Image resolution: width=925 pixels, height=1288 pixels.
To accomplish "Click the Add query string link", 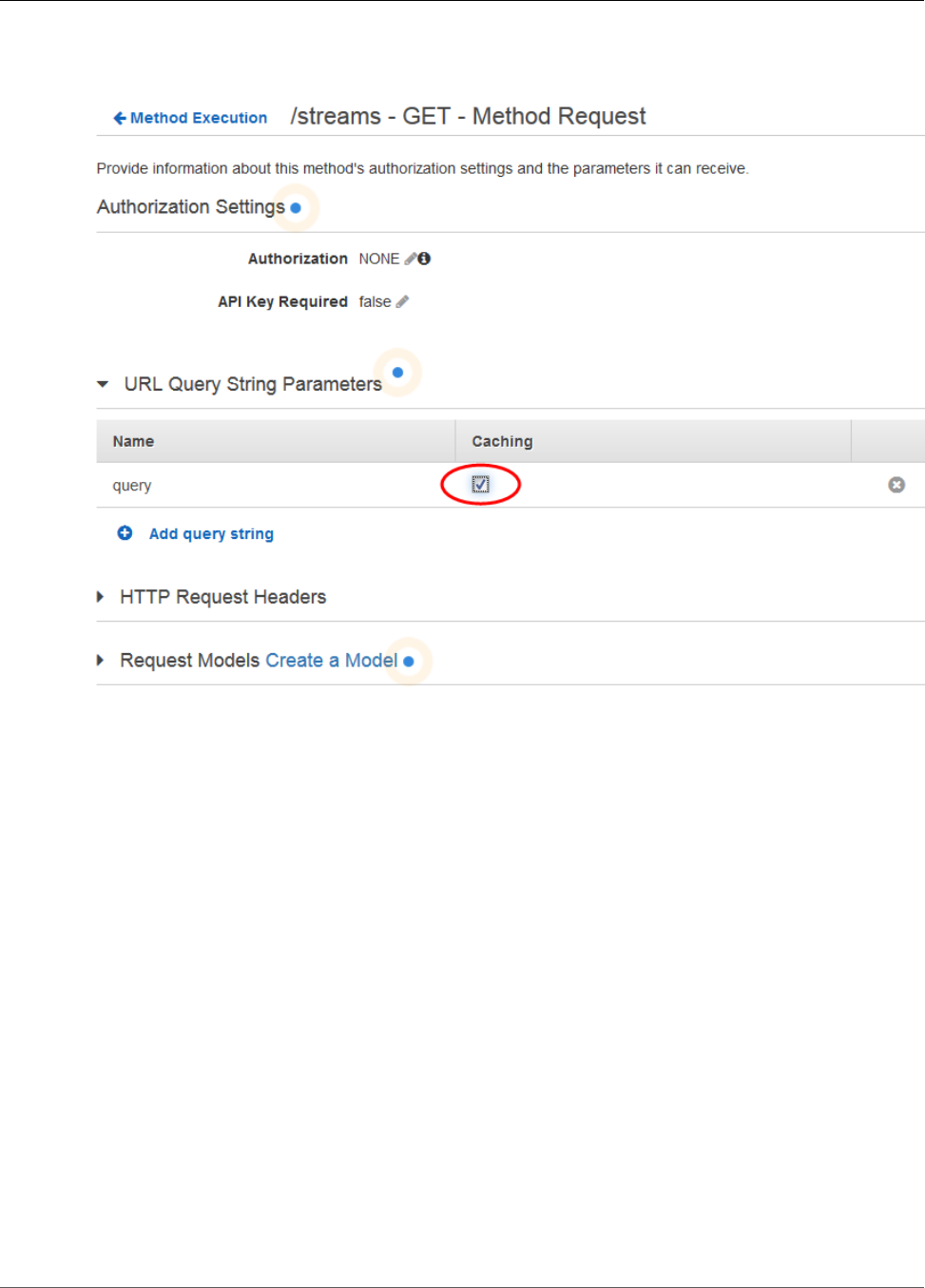I will pyautogui.click(x=211, y=534).
